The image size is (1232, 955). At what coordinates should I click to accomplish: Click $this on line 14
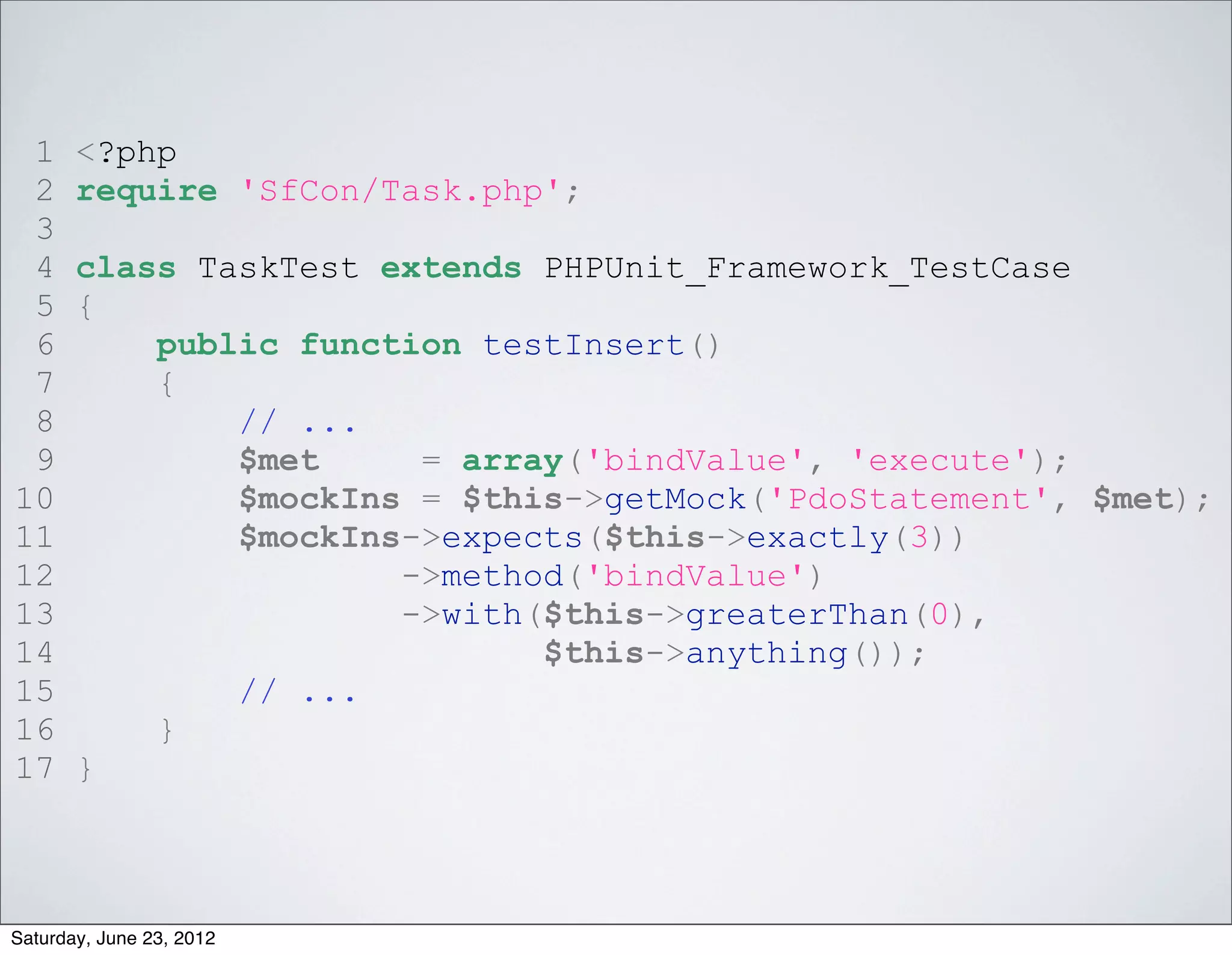pos(594,653)
